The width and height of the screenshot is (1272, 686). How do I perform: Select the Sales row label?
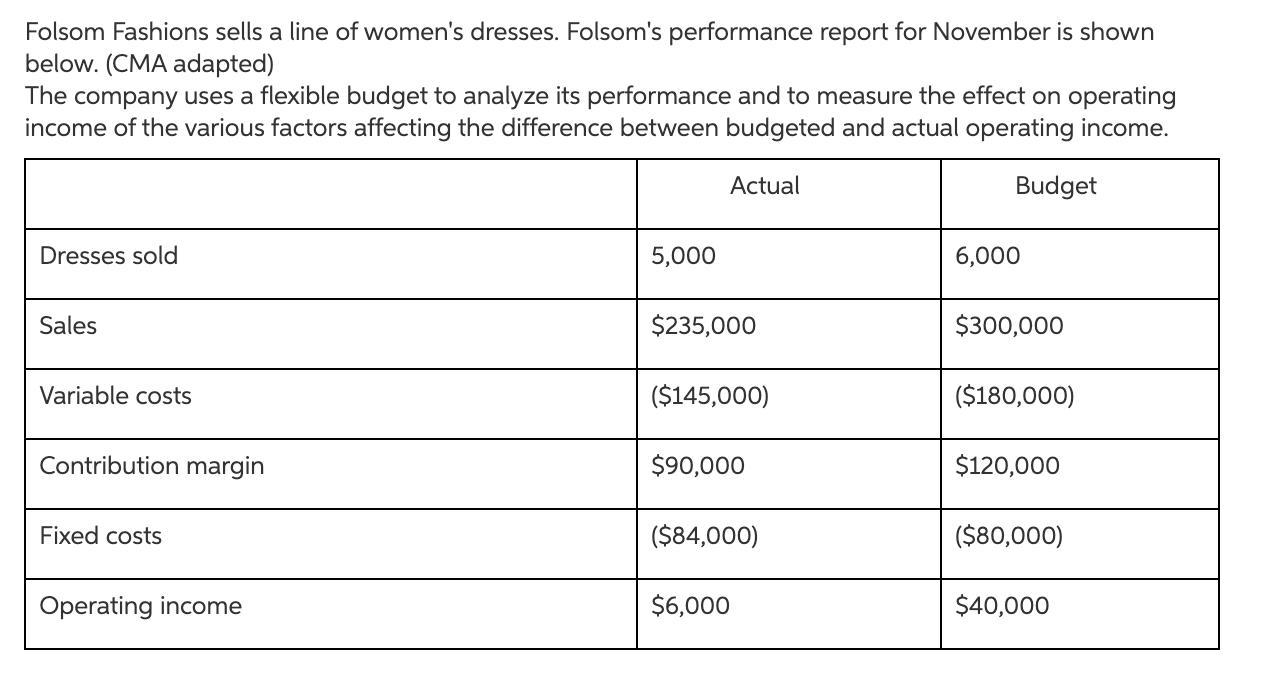[x=68, y=326]
